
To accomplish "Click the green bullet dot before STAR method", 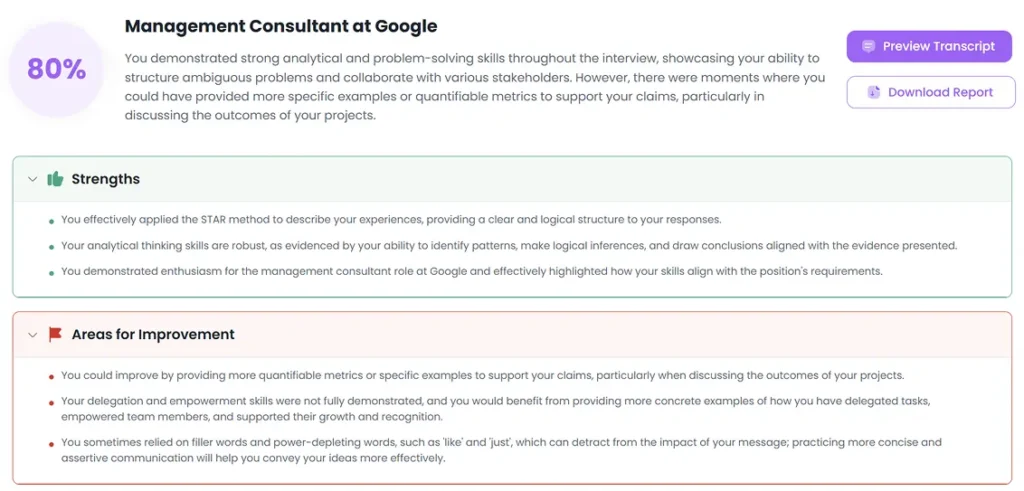I will click(52, 221).
